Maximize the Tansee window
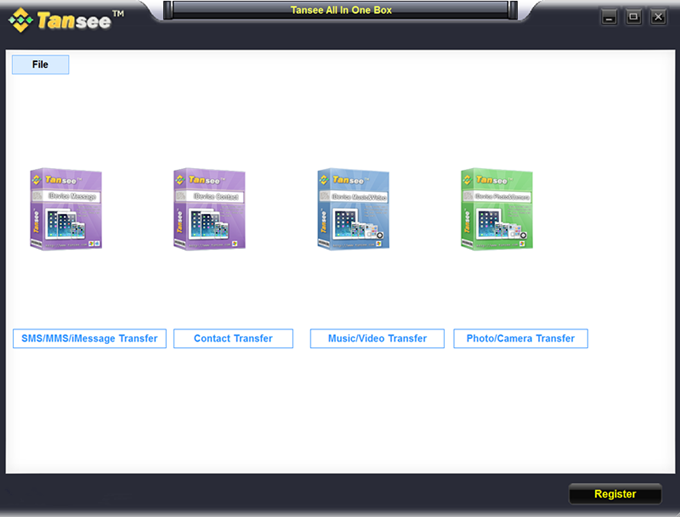The width and height of the screenshot is (680, 517). click(634, 17)
